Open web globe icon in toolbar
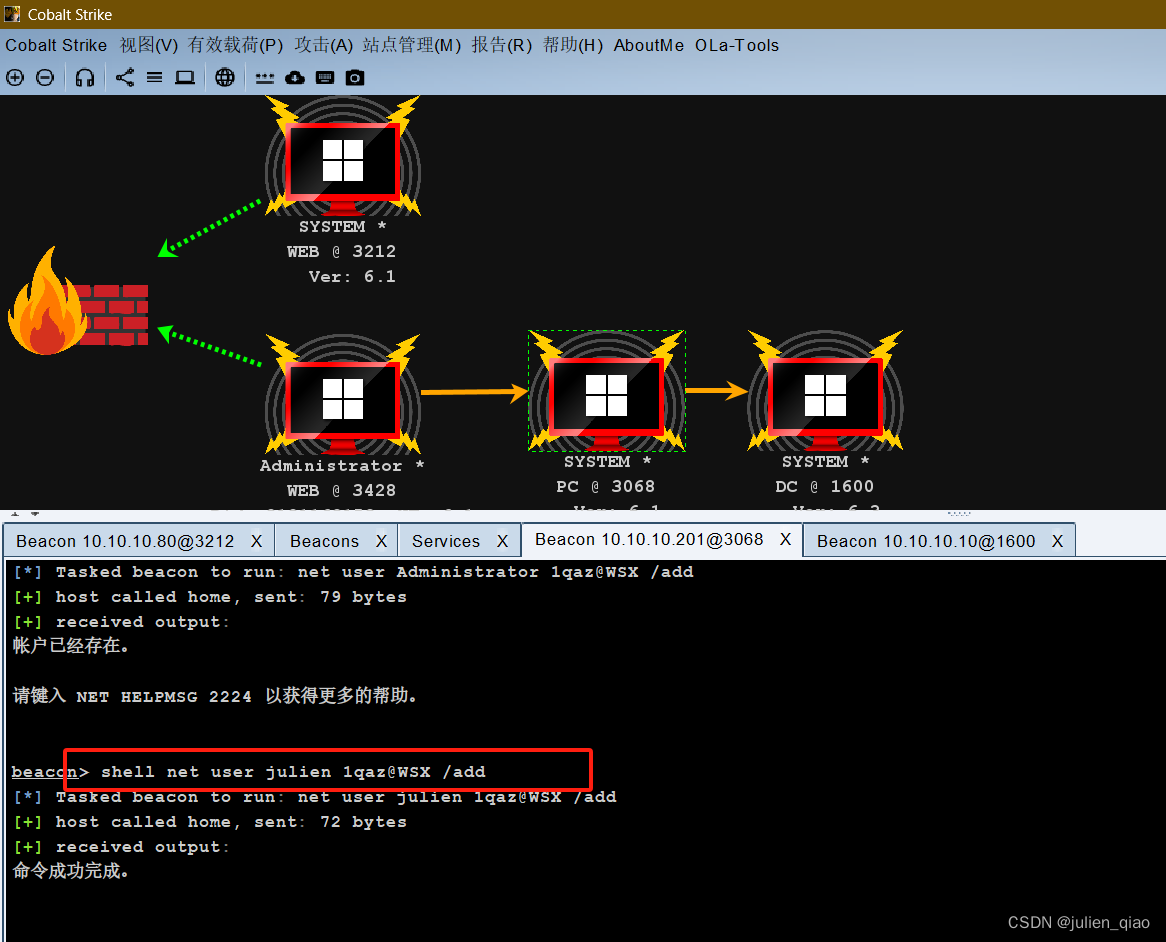 [x=225, y=77]
